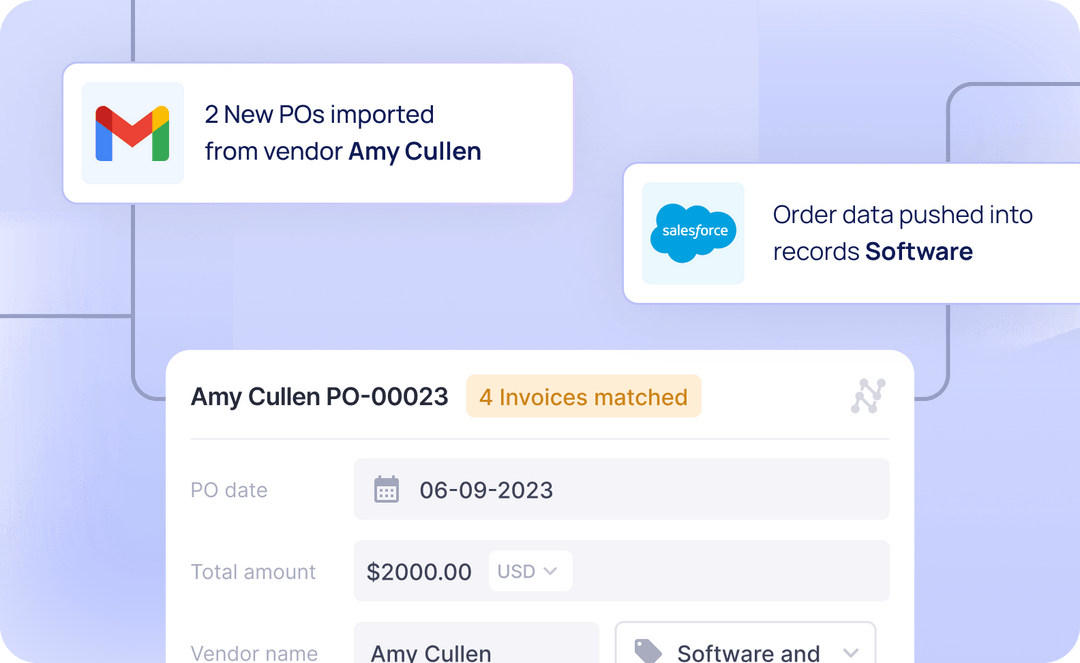Select the Salesforce icon on the order notification

[693, 232]
